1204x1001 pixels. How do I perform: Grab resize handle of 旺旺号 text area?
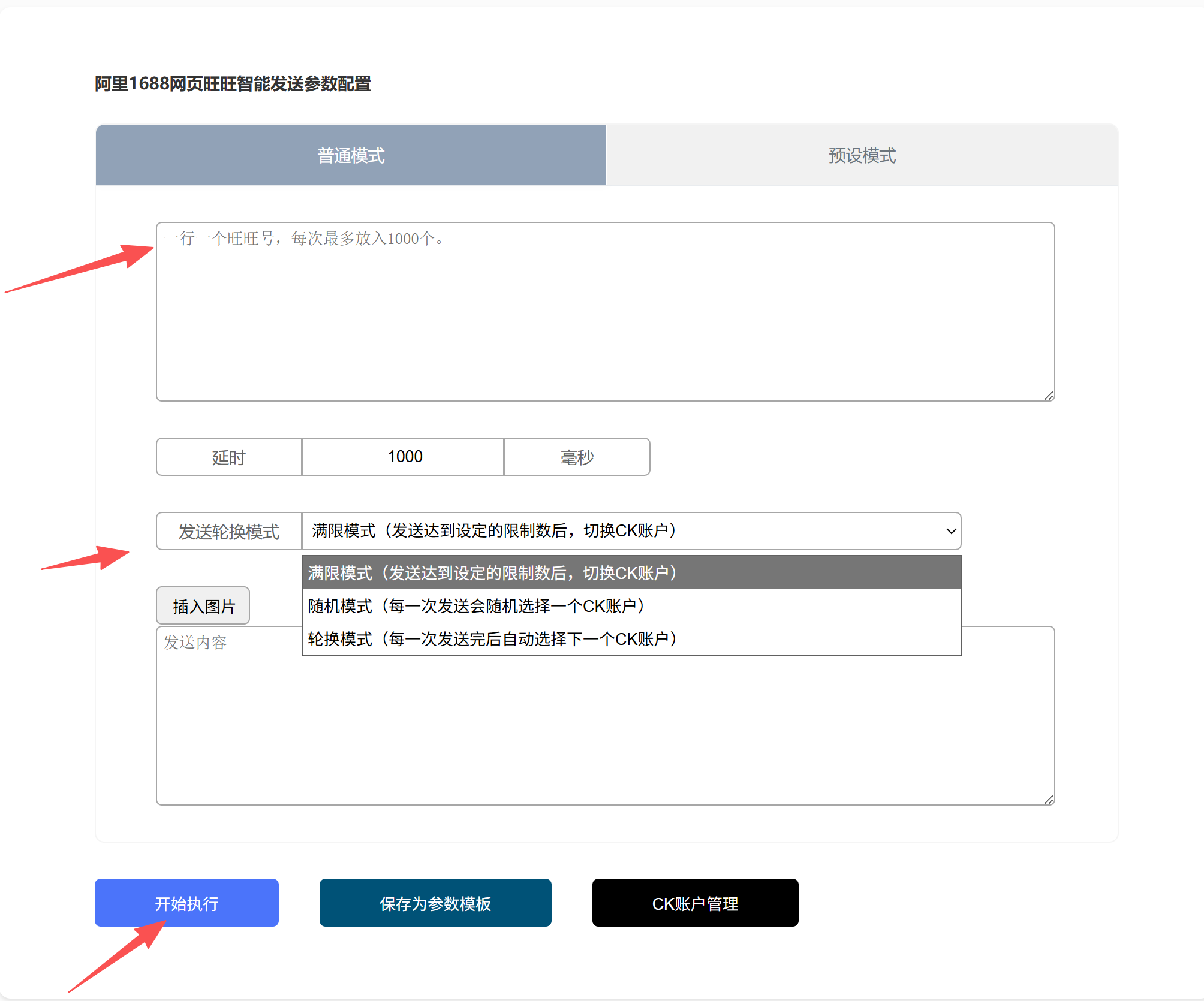1049,396
